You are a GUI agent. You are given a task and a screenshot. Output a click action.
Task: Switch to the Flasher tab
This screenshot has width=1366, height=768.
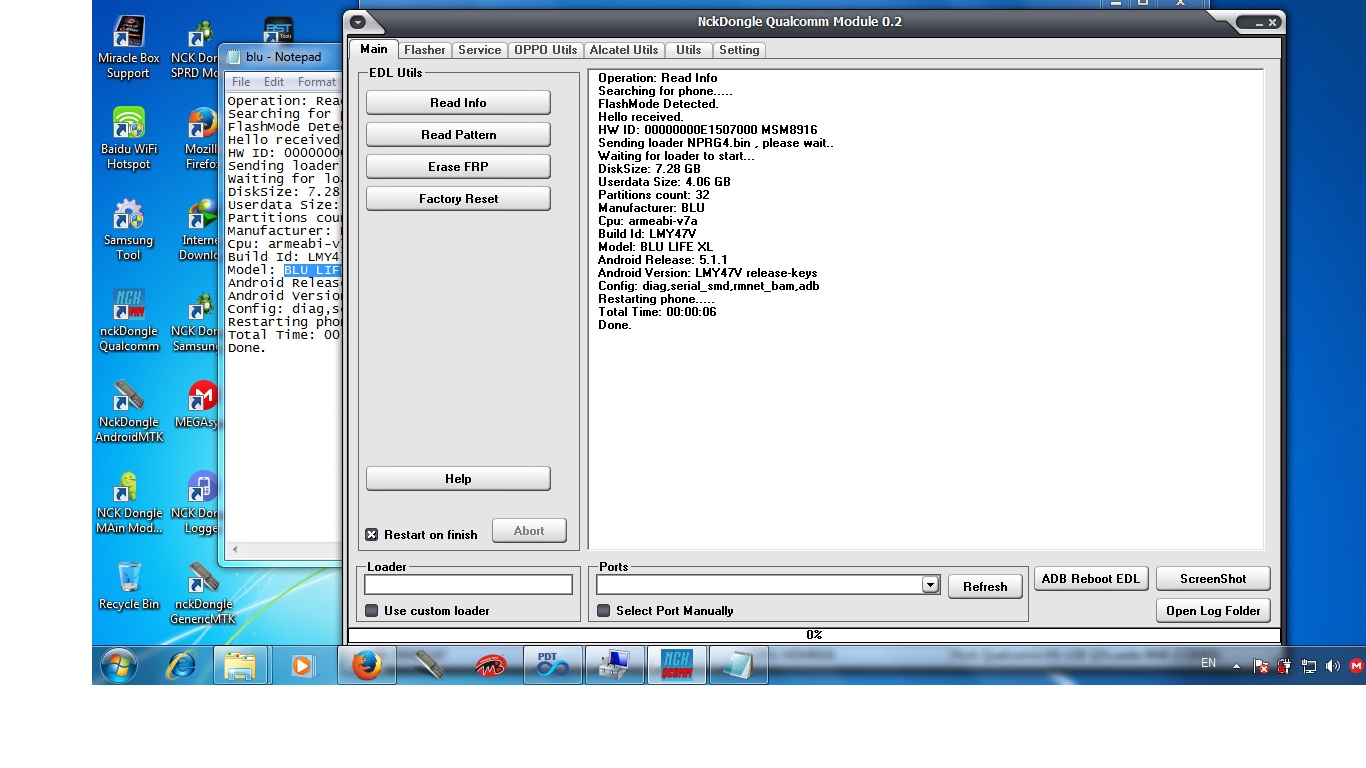(x=425, y=50)
